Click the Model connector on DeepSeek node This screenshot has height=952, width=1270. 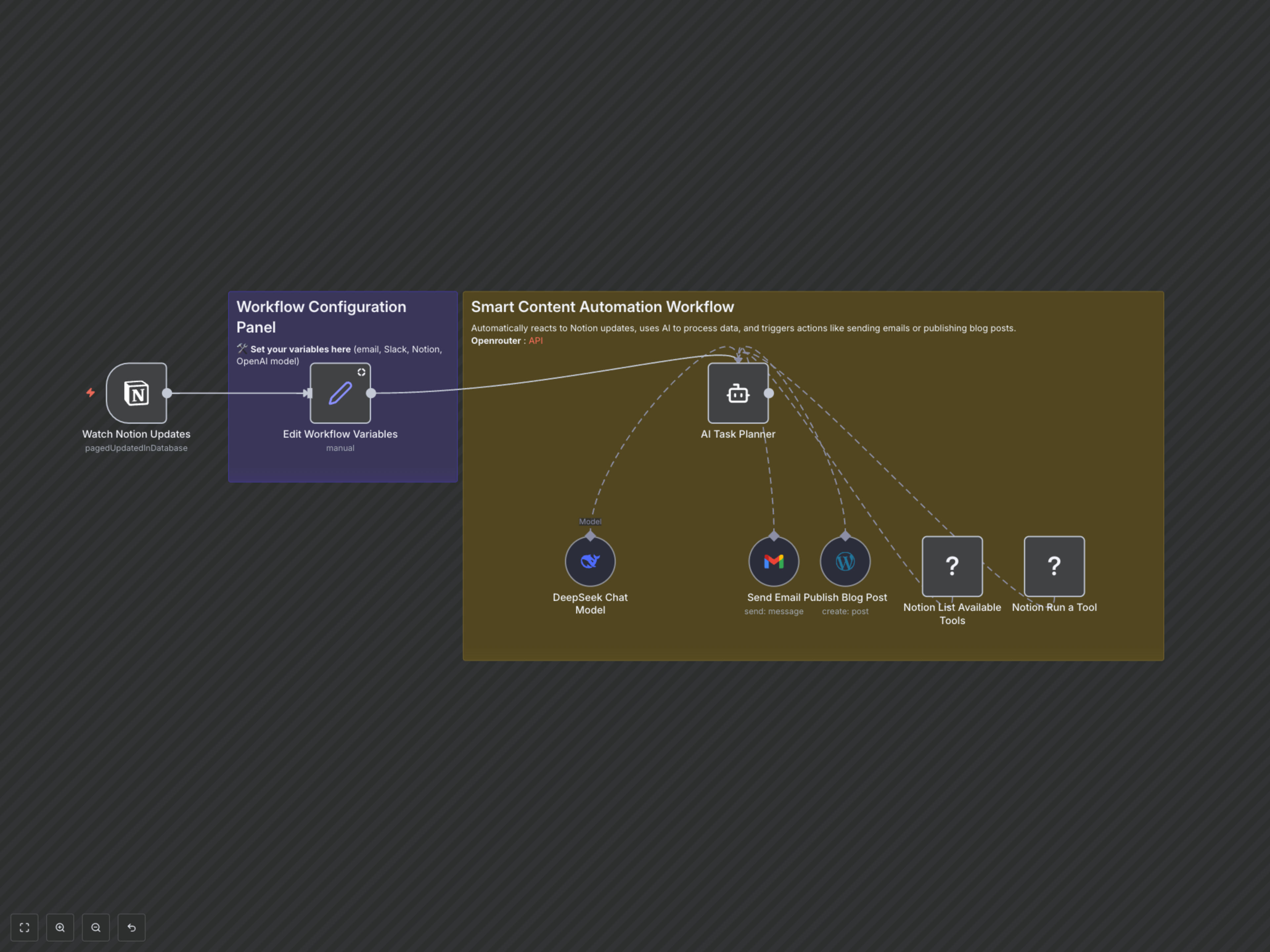590,535
